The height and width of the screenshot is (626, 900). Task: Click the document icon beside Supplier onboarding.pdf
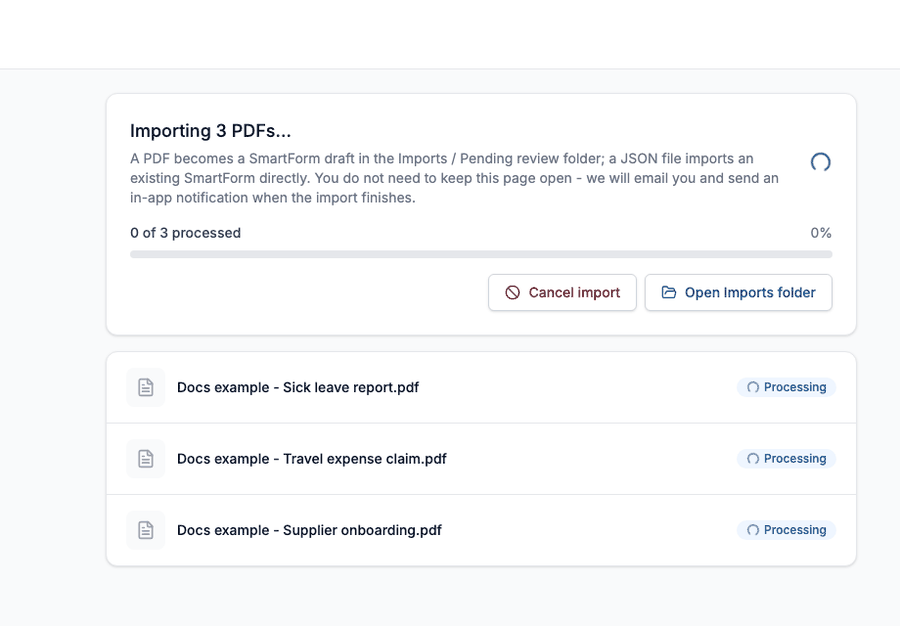pos(146,530)
